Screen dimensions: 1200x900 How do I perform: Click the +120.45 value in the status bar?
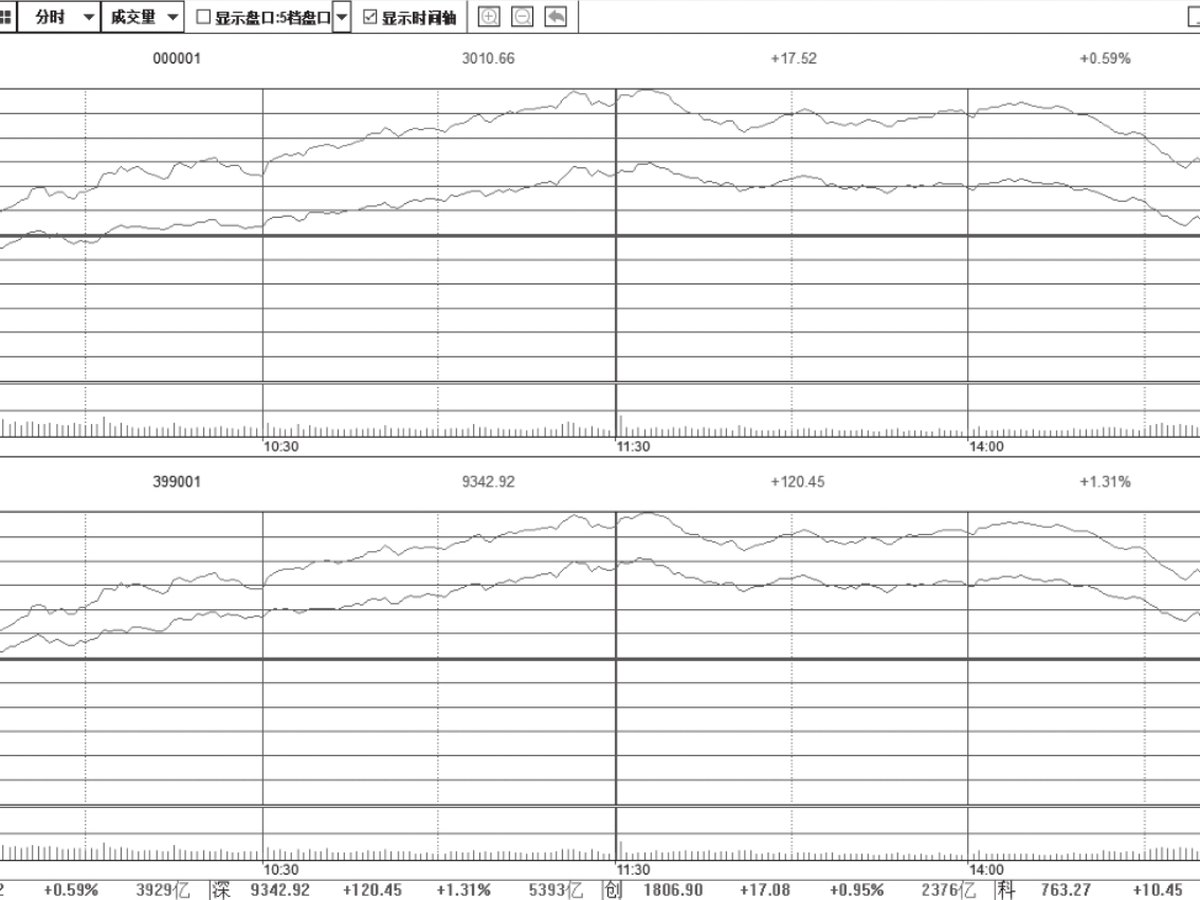[372, 890]
